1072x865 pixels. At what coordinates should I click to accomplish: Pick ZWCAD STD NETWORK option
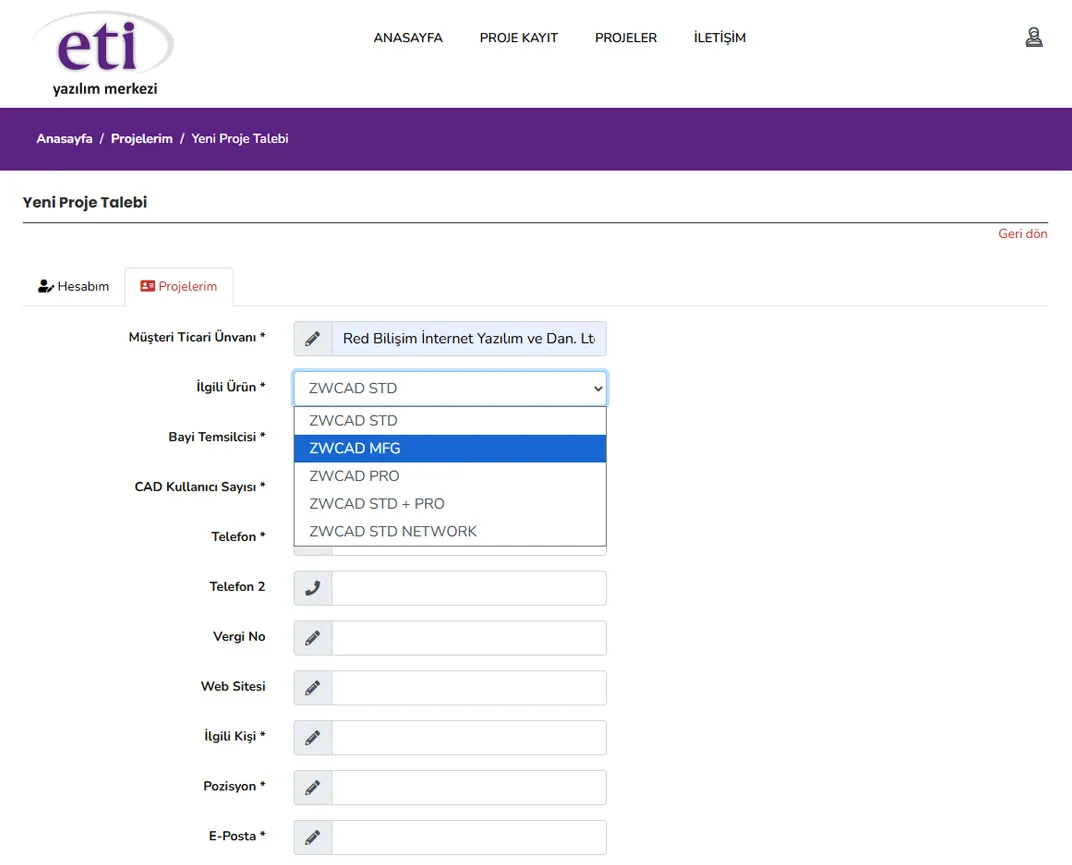(x=450, y=531)
